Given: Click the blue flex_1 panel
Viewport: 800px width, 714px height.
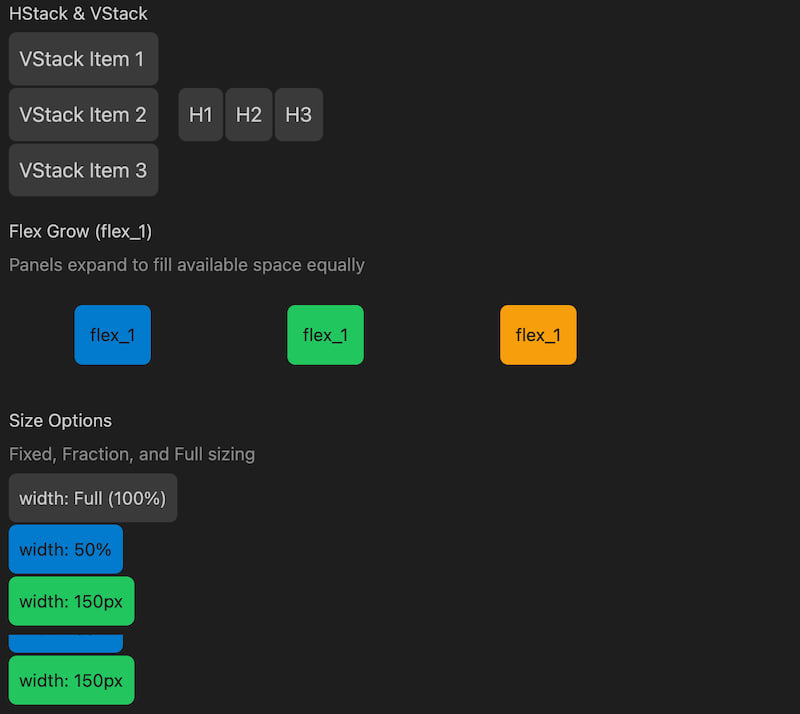Looking at the screenshot, I should [113, 335].
